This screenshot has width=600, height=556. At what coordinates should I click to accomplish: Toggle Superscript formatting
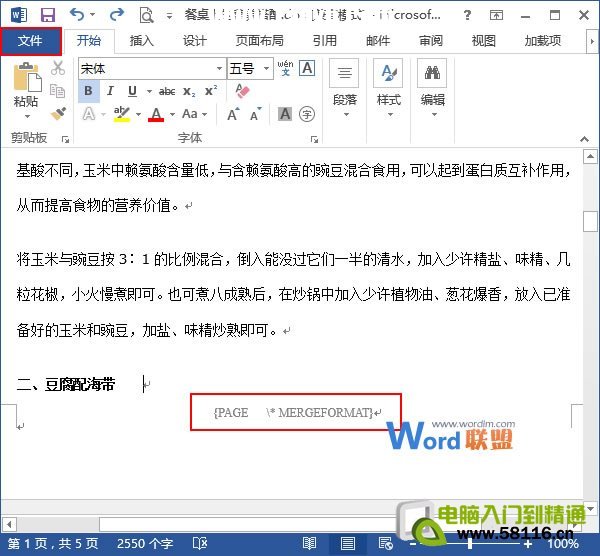(211, 91)
